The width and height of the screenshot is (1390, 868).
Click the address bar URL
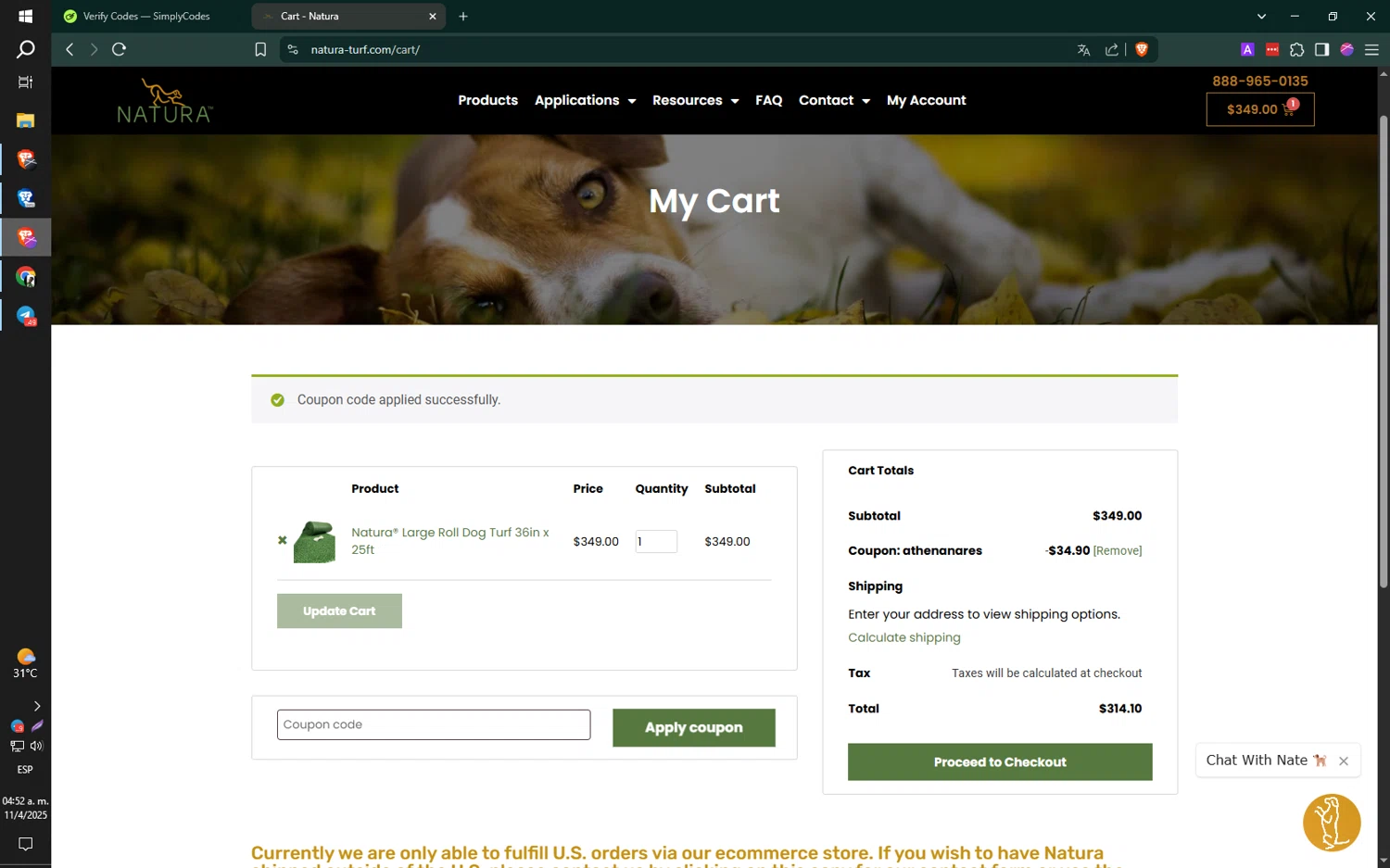[x=365, y=50]
